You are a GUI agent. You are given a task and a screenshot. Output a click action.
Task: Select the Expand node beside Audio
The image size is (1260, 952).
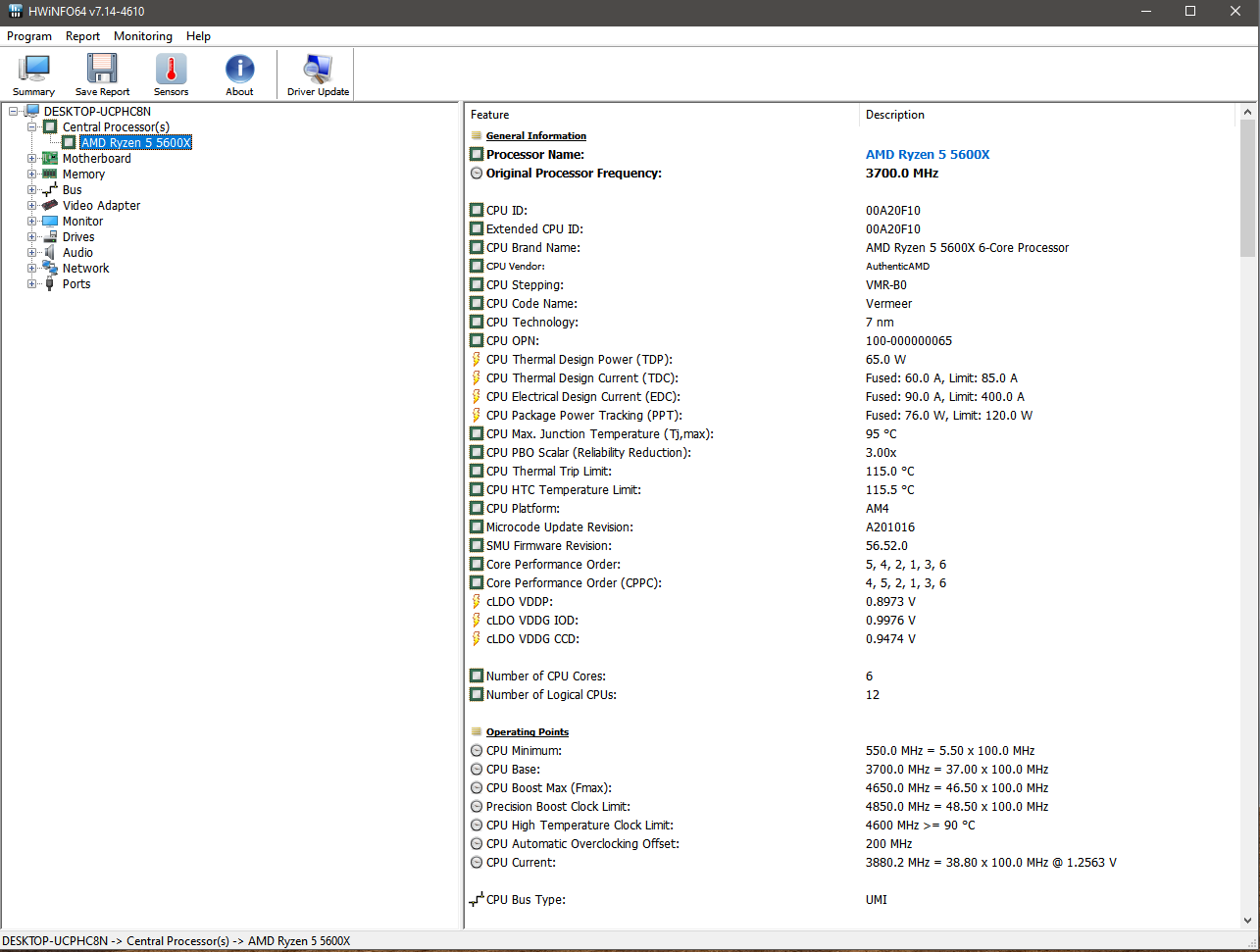tap(32, 253)
